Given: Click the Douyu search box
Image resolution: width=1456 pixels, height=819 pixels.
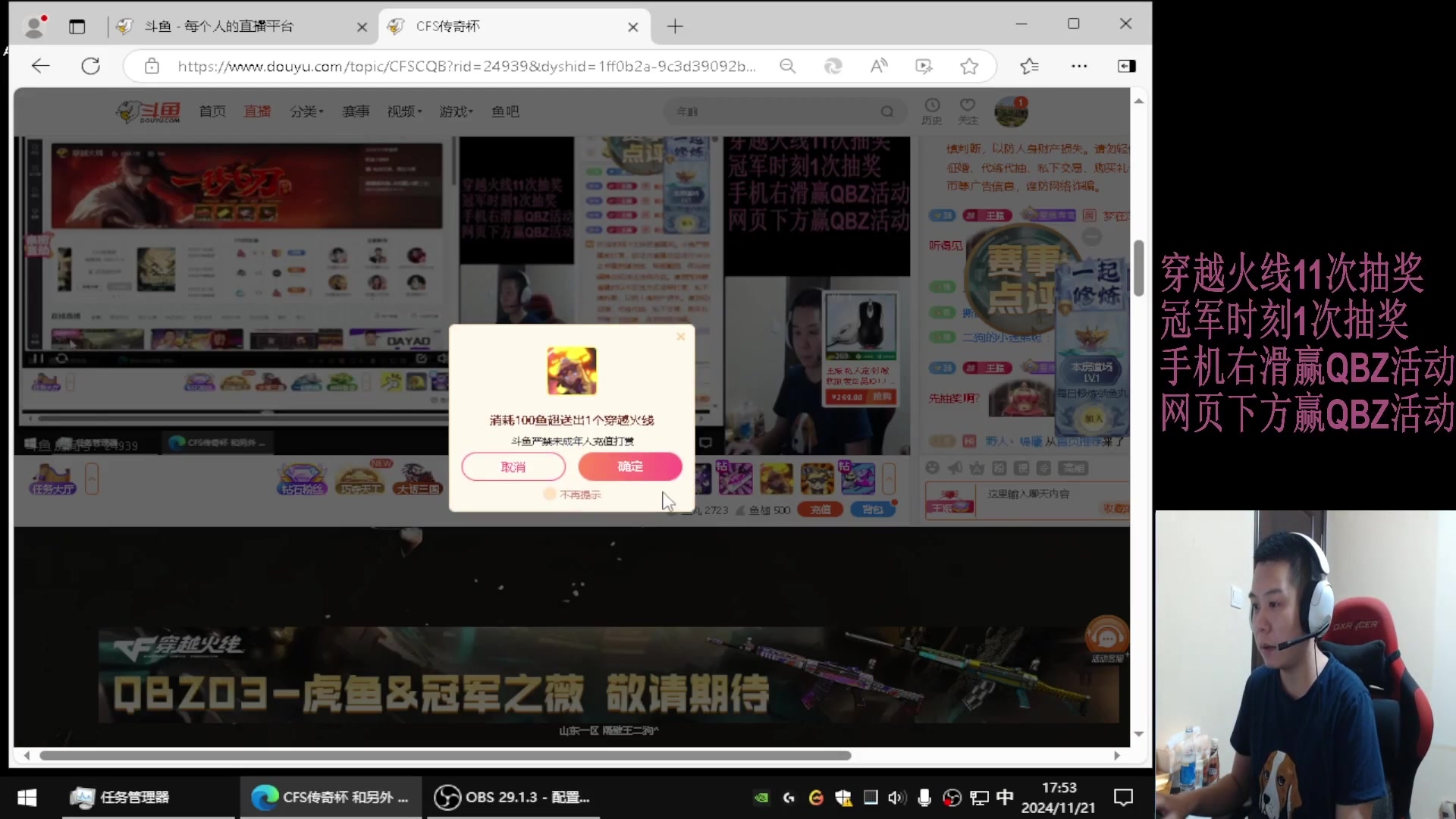Looking at the screenshot, I should tap(773, 111).
